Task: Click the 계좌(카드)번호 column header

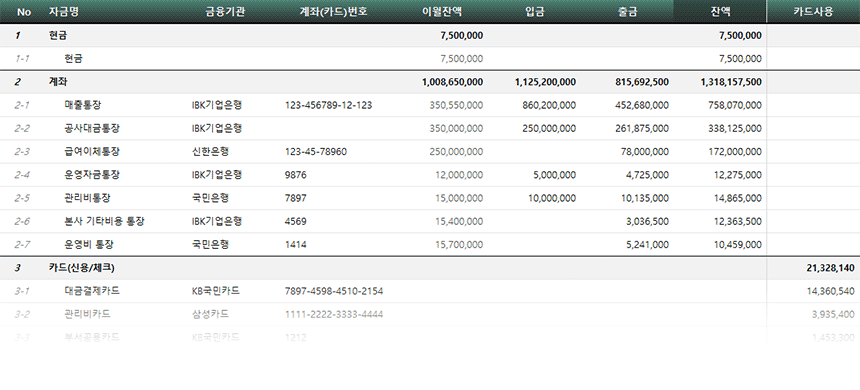Action: pyautogui.click(x=333, y=12)
